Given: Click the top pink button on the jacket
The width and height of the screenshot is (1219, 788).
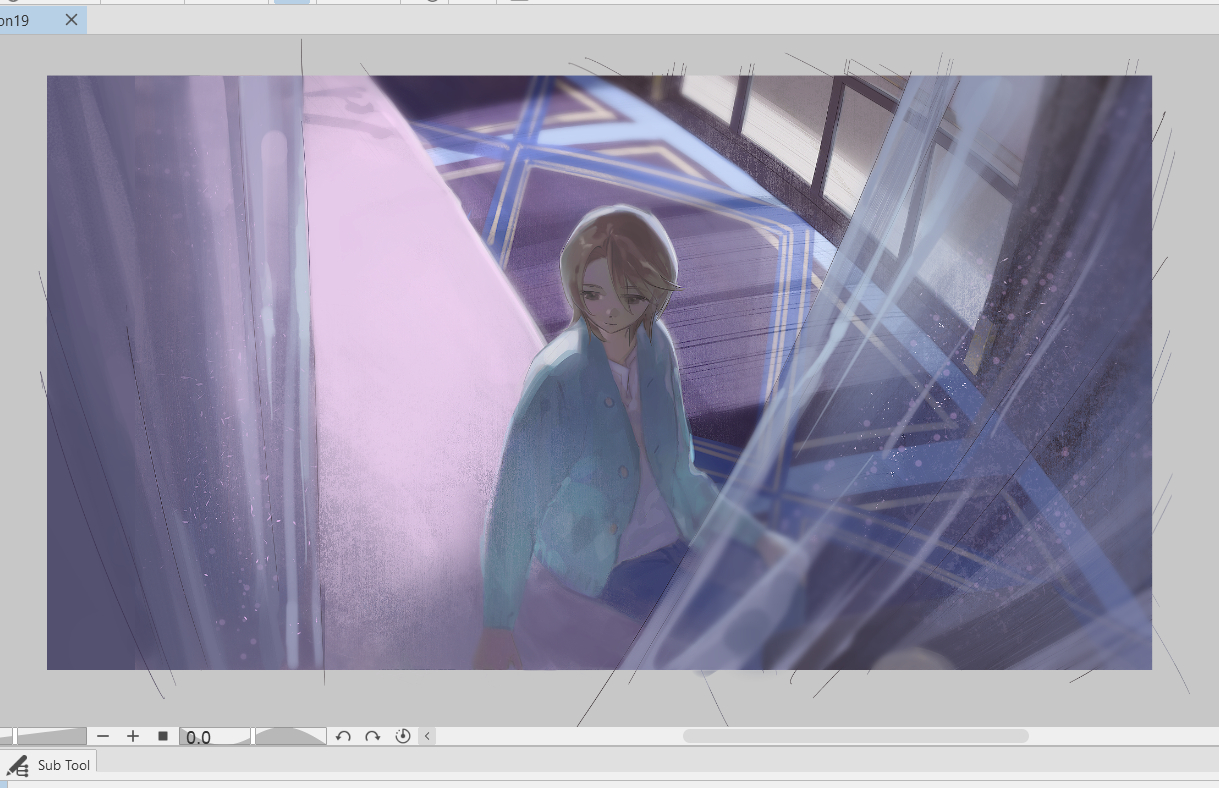Looking at the screenshot, I should [x=605, y=403].
